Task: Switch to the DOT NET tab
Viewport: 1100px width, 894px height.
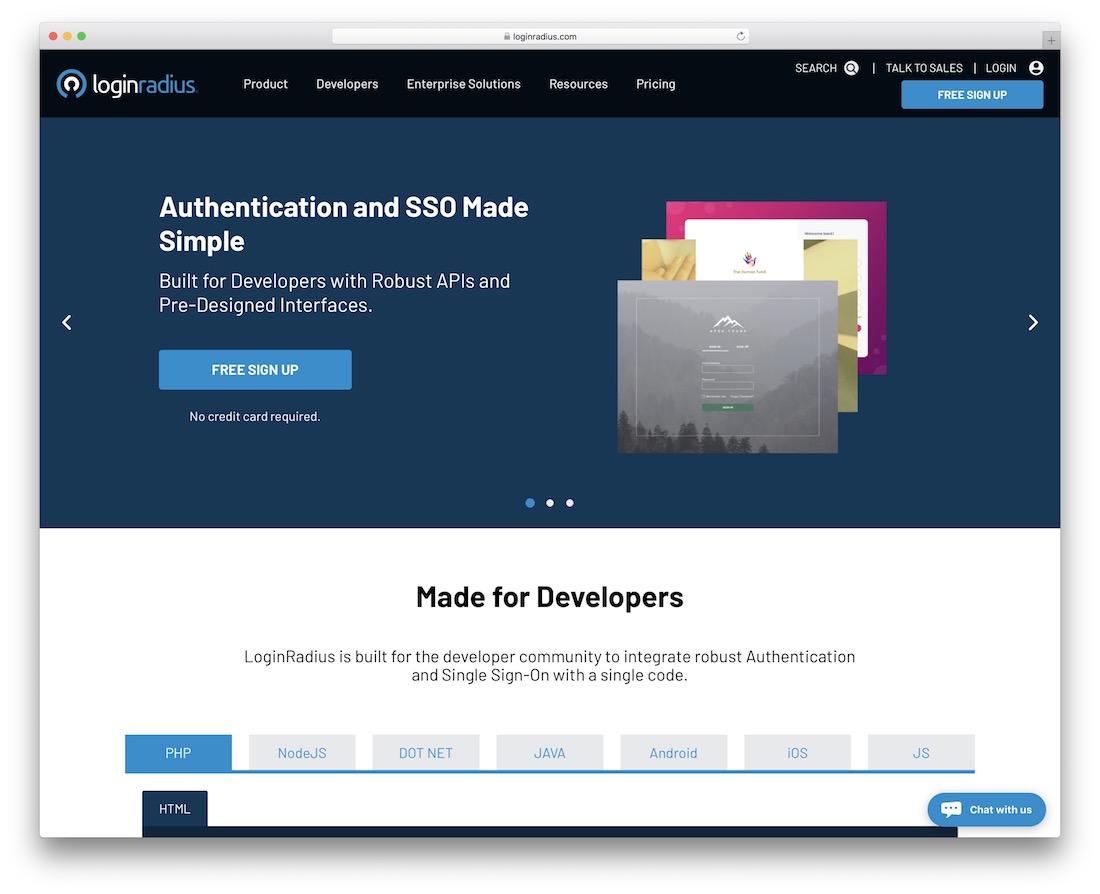Action: (x=426, y=753)
